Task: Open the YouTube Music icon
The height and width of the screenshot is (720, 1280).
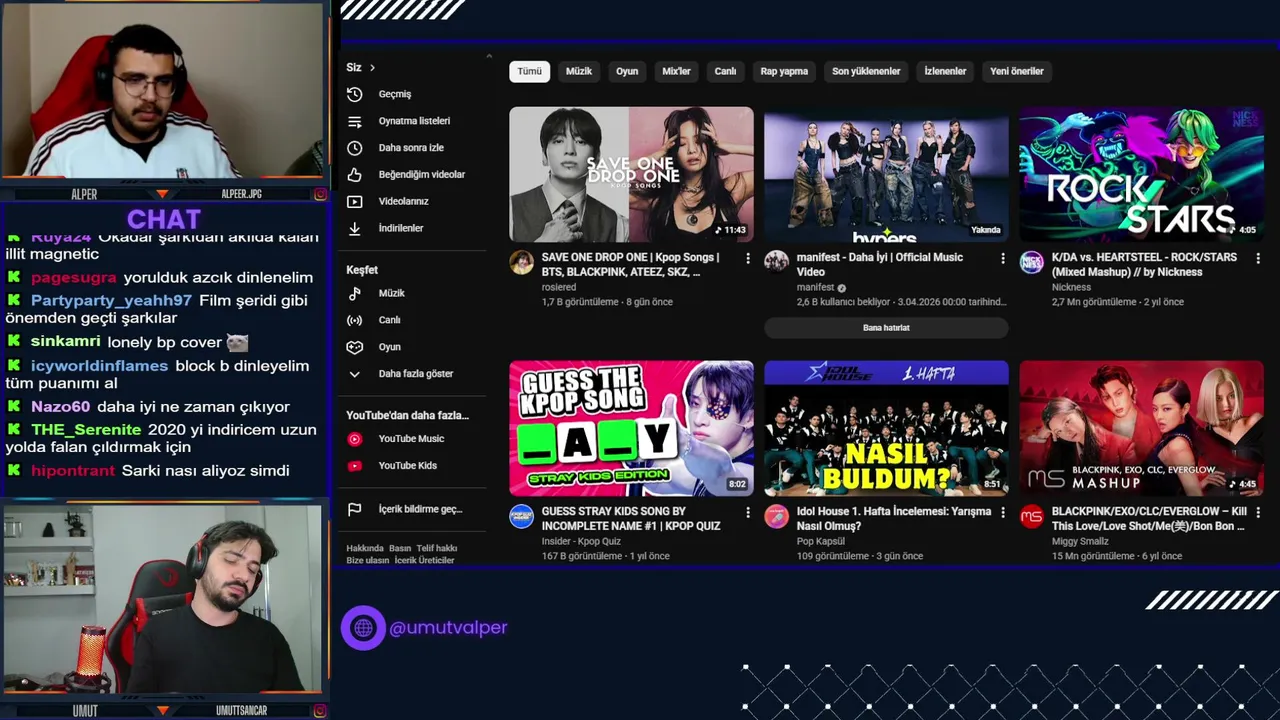Action: pyautogui.click(x=354, y=439)
